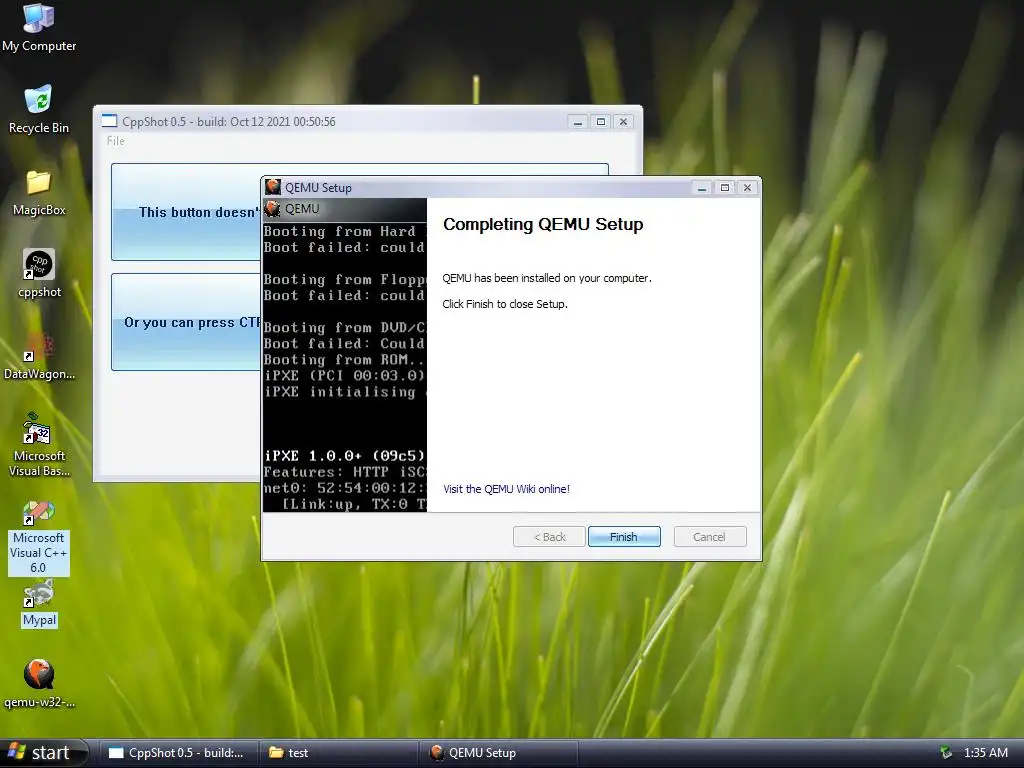Click the 'This button doesn't' CppShot button
The width and height of the screenshot is (1024, 768).
pyautogui.click(x=186, y=212)
